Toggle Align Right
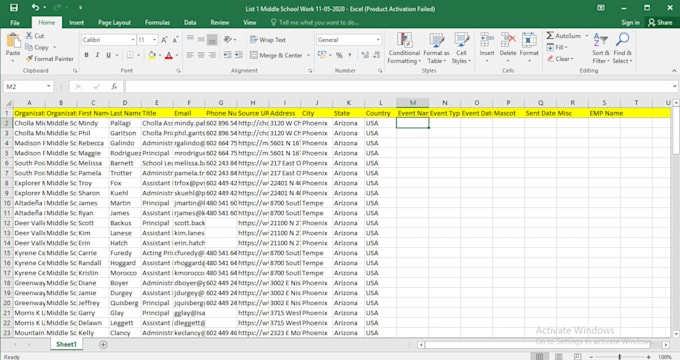This screenshot has width=680, height=360. click(212, 55)
